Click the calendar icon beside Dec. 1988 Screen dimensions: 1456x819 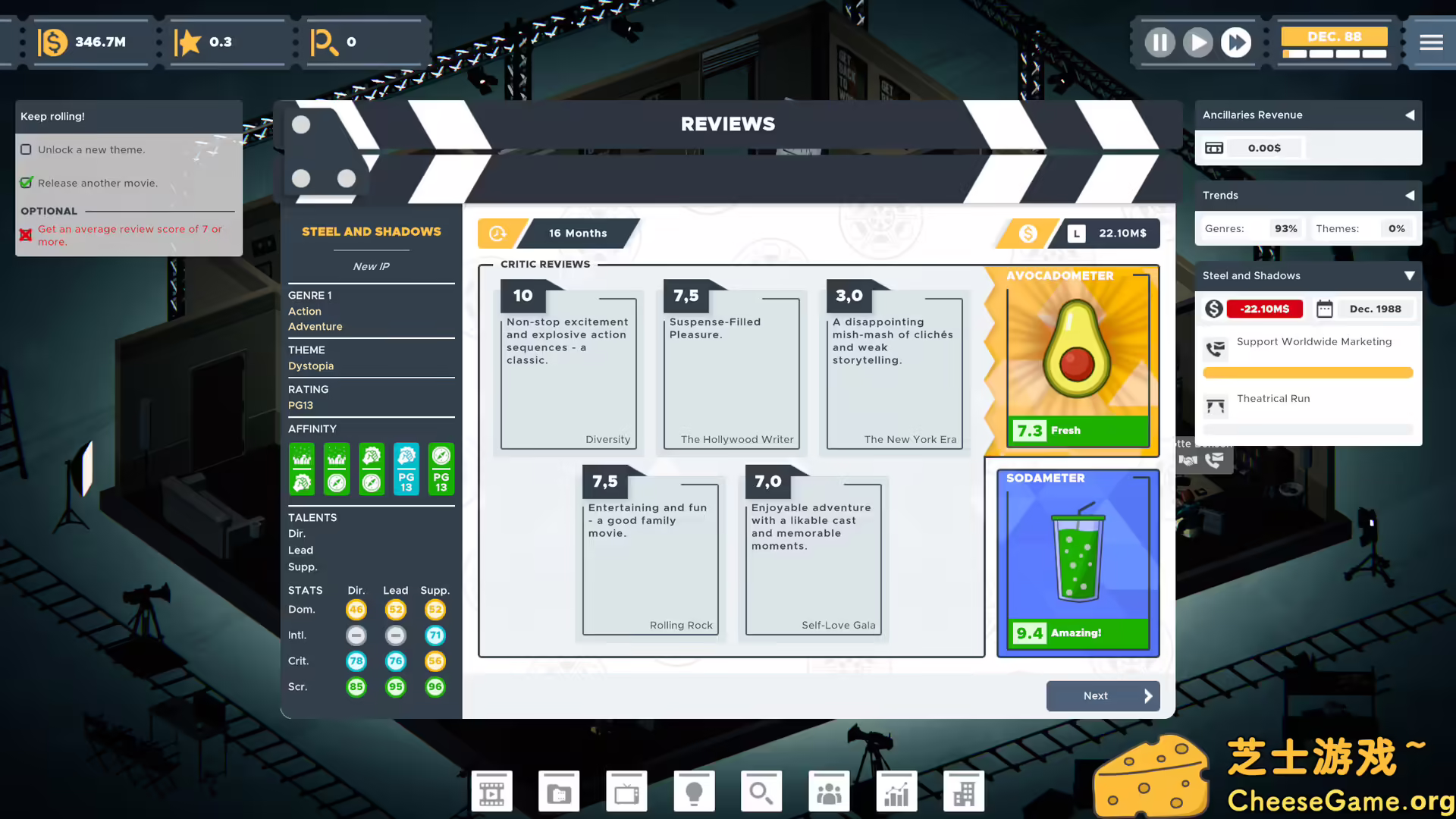pyautogui.click(x=1325, y=309)
